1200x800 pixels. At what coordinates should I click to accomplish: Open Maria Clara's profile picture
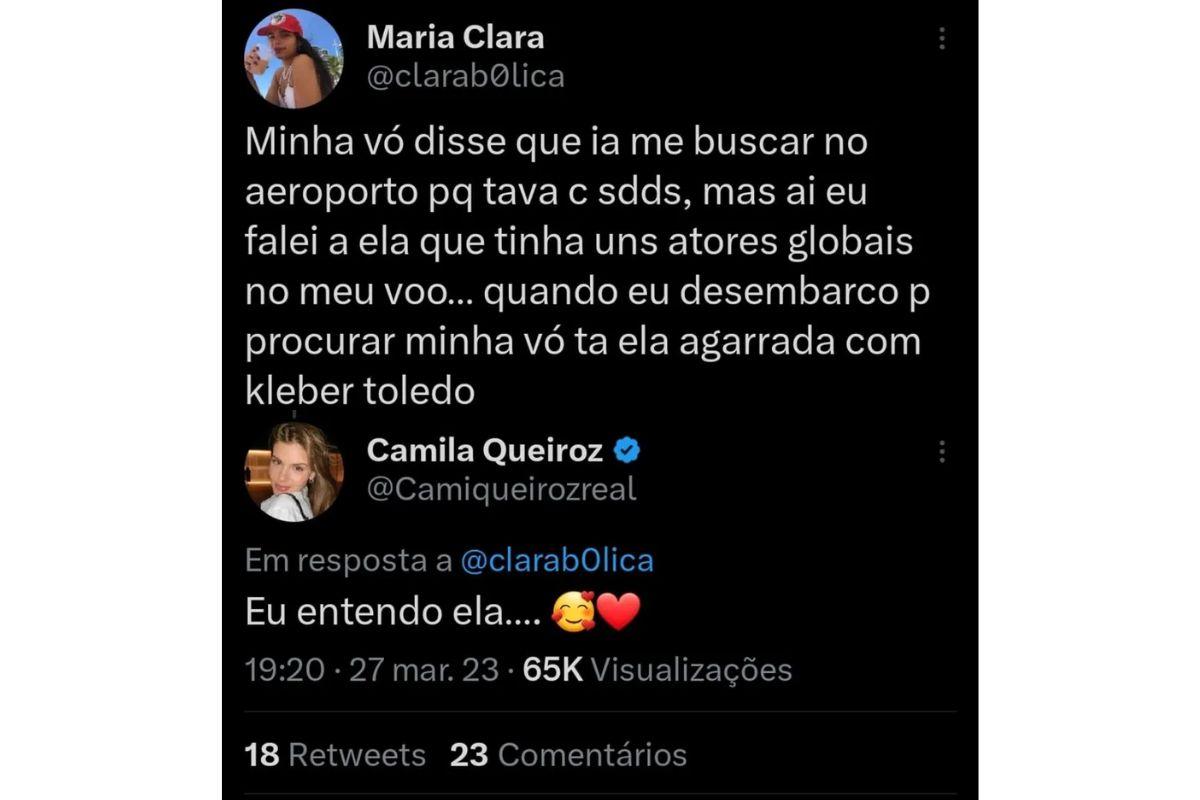pos(293,59)
